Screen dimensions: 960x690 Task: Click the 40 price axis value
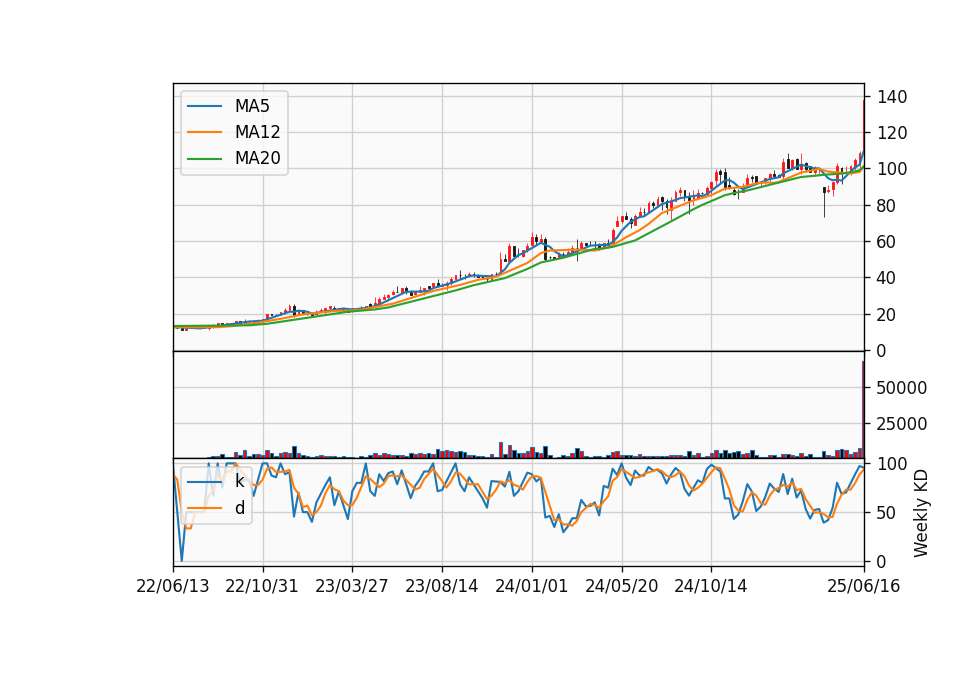point(887,278)
